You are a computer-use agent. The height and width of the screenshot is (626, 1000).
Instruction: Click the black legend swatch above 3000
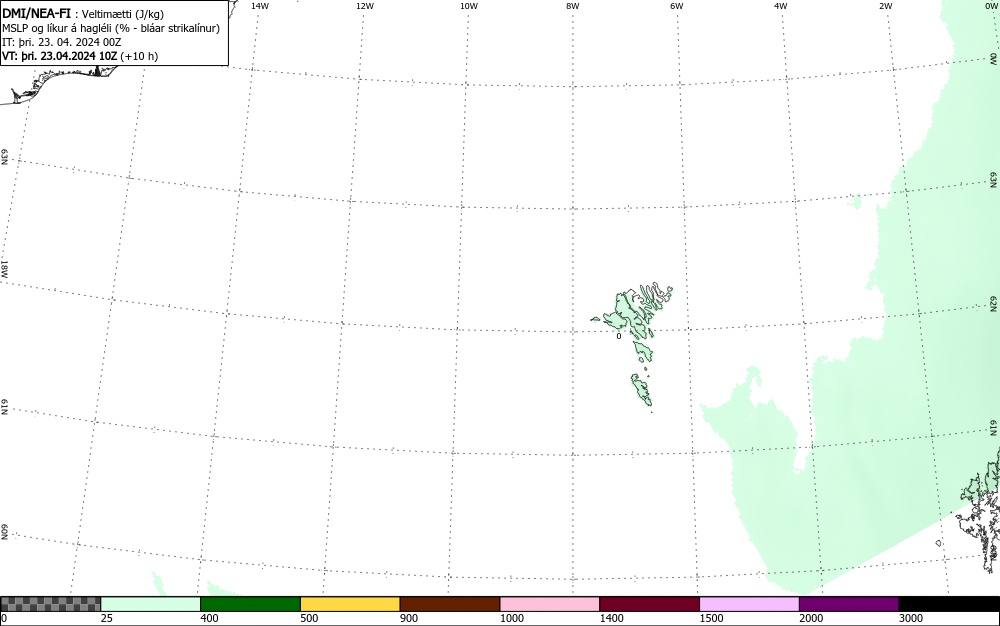tap(949, 604)
